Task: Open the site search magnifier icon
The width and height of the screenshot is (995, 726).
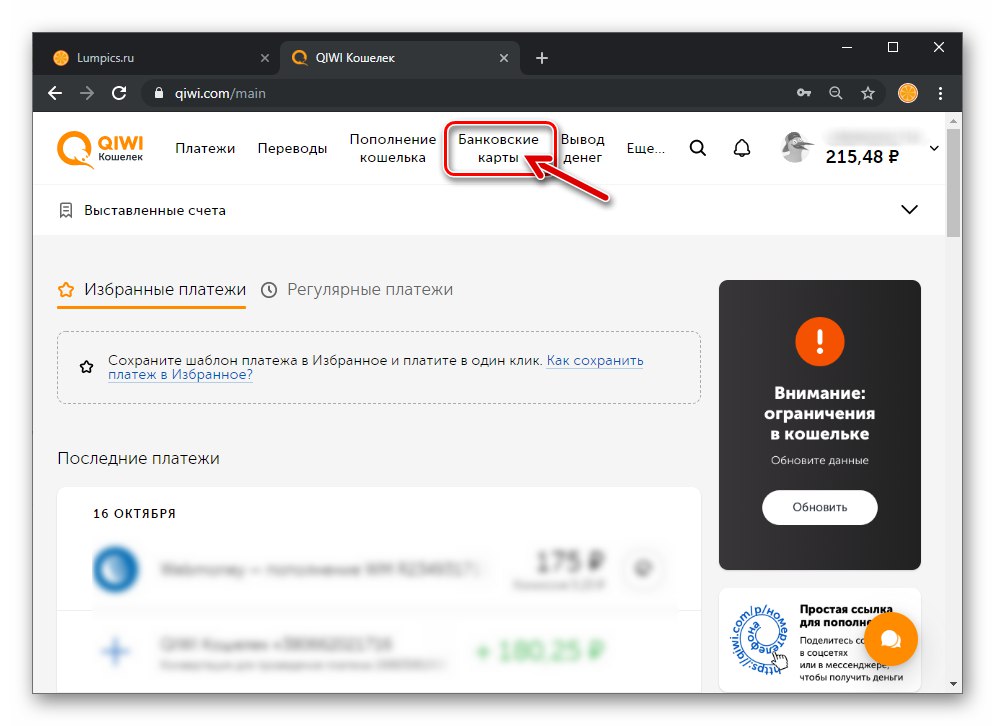Action: pos(697,148)
